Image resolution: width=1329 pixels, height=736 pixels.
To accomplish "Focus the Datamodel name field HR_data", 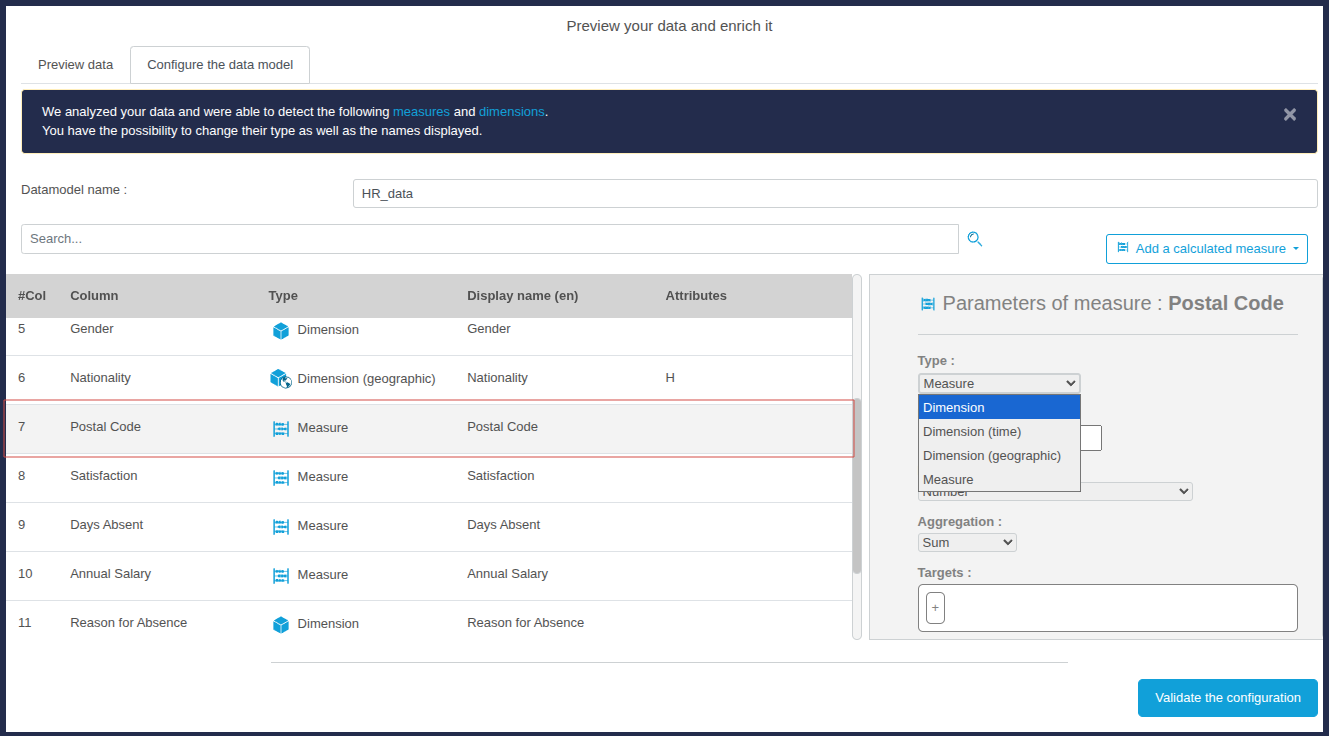I will coord(834,193).
